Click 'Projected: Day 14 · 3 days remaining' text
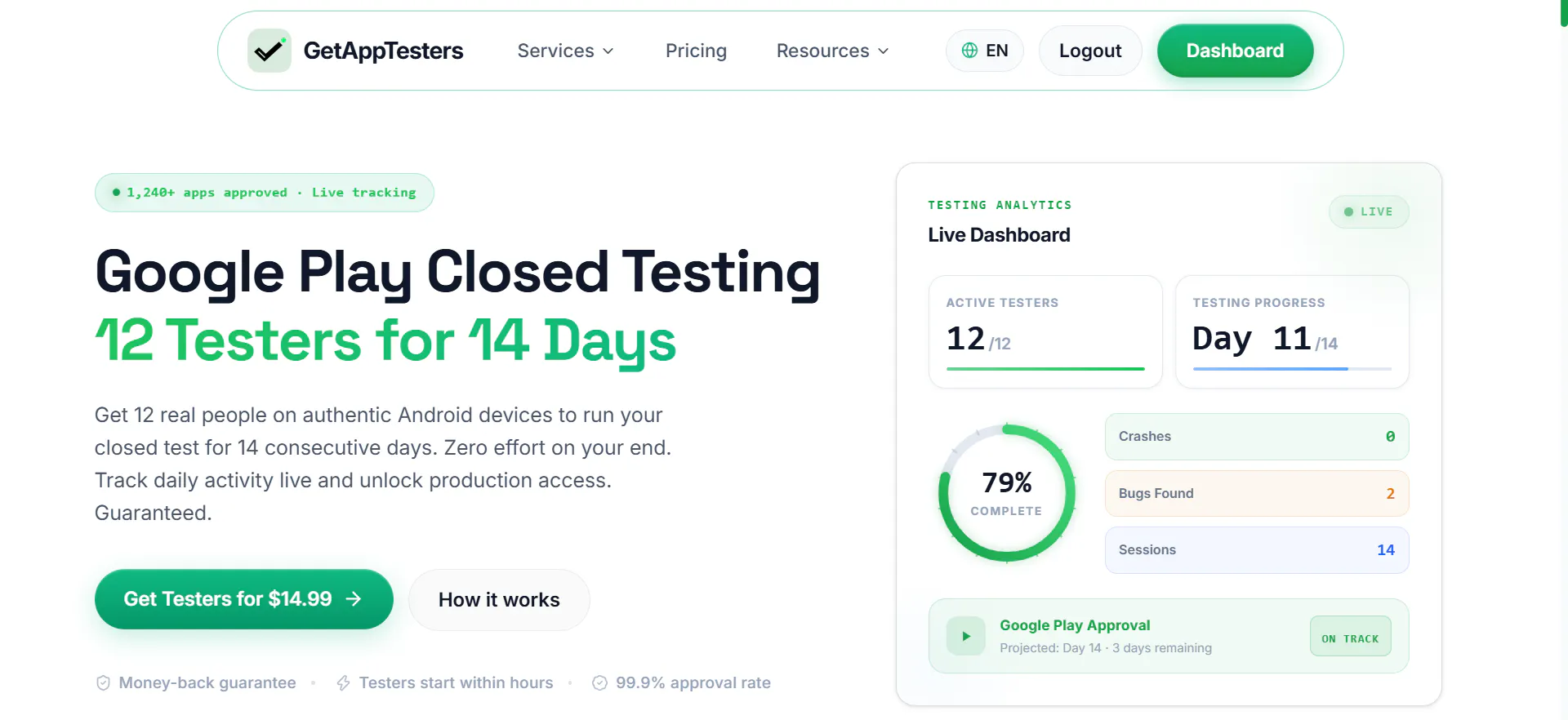Viewport: 1568px width, 720px height. pos(1106,648)
